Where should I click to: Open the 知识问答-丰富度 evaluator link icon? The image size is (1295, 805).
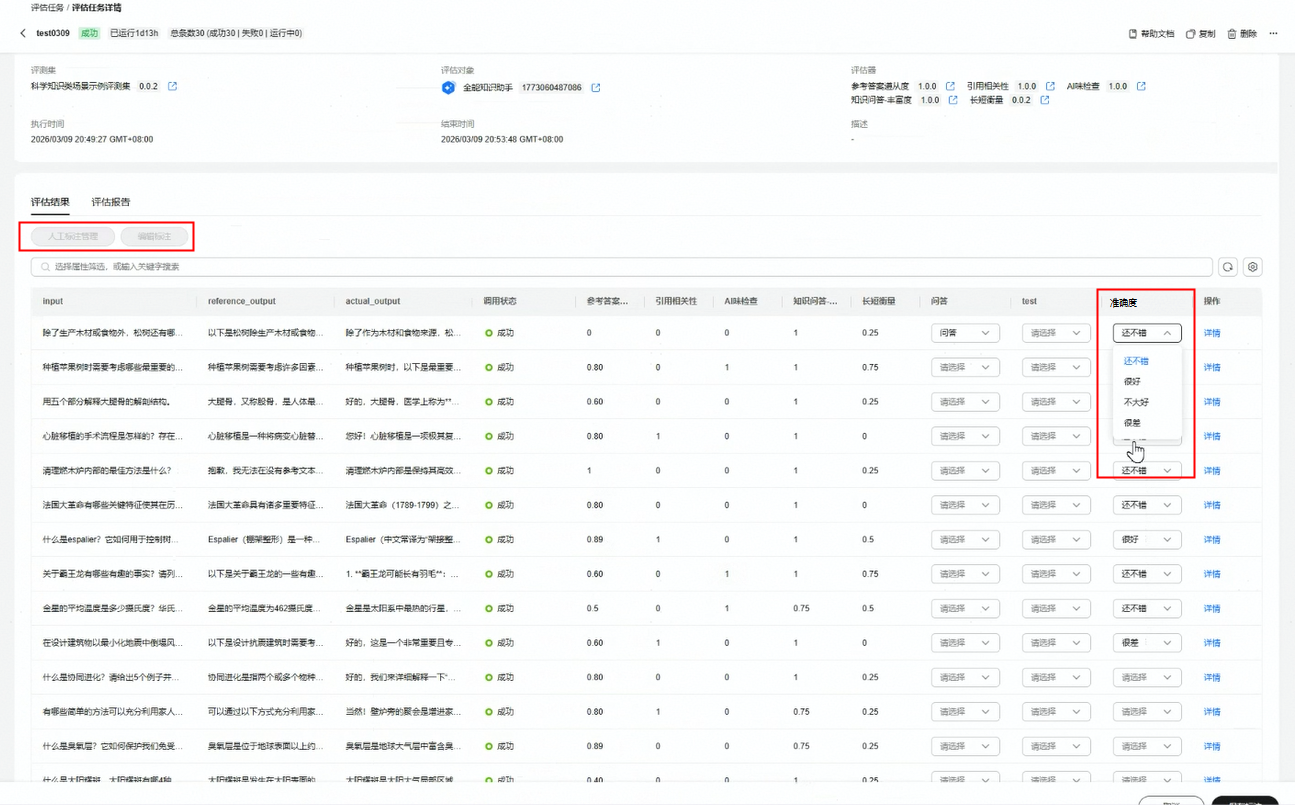(x=953, y=100)
